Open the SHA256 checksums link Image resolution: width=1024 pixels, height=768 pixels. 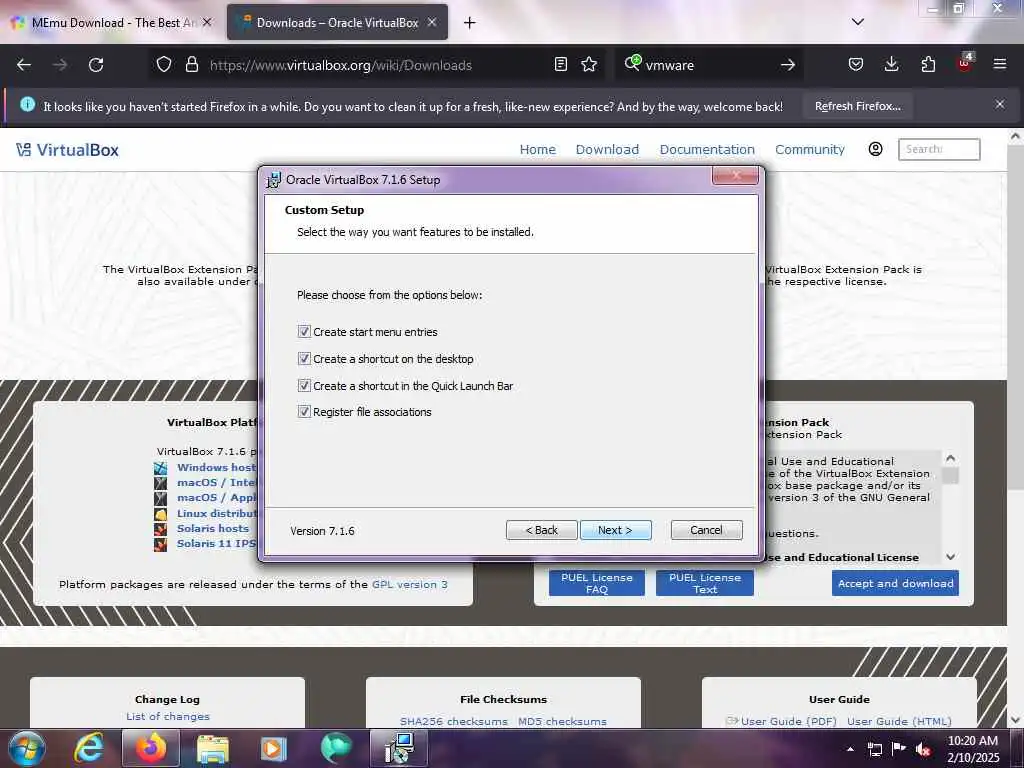pyautogui.click(x=454, y=721)
